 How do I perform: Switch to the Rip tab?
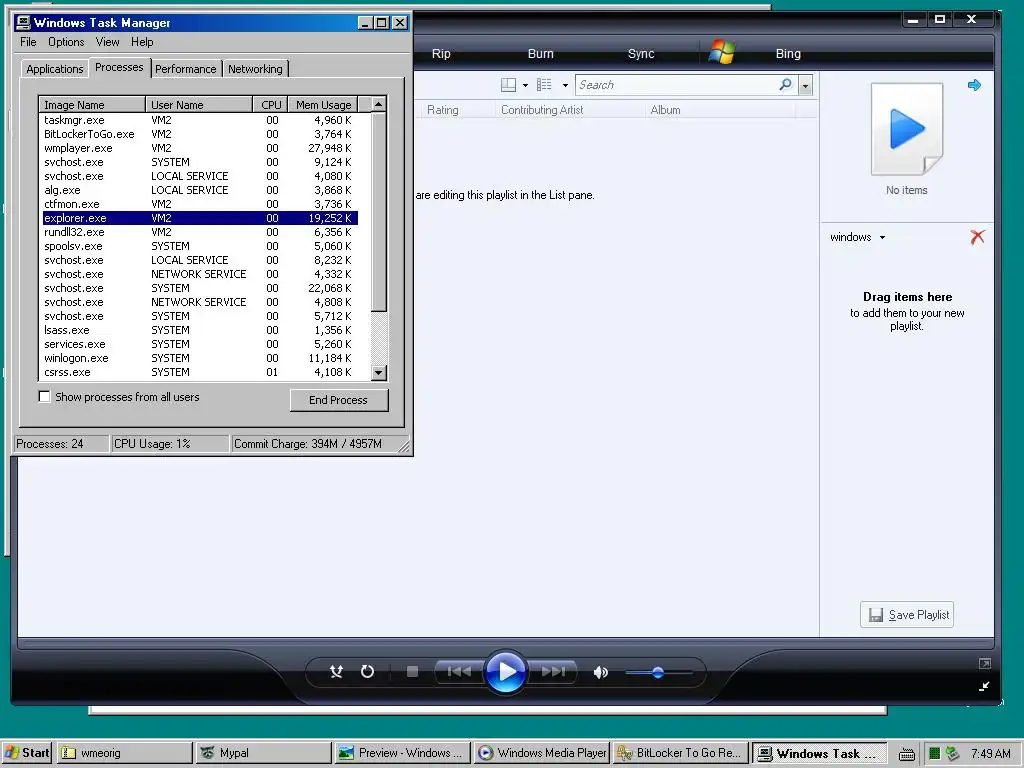pos(441,54)
